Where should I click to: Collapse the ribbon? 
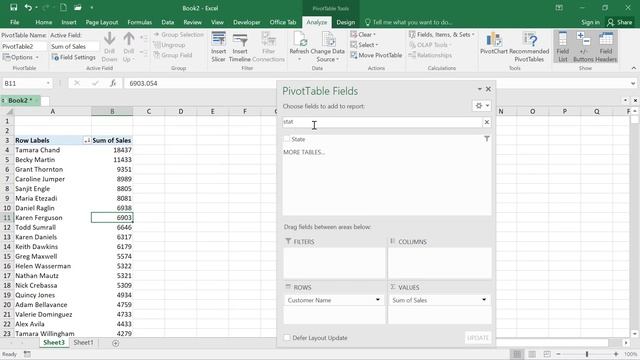click(633, 68)
